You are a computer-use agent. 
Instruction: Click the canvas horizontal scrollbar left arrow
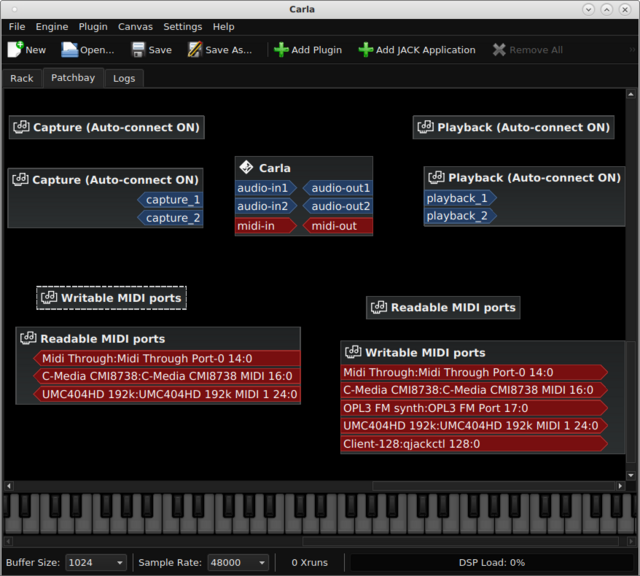click(x=9, y=486)
